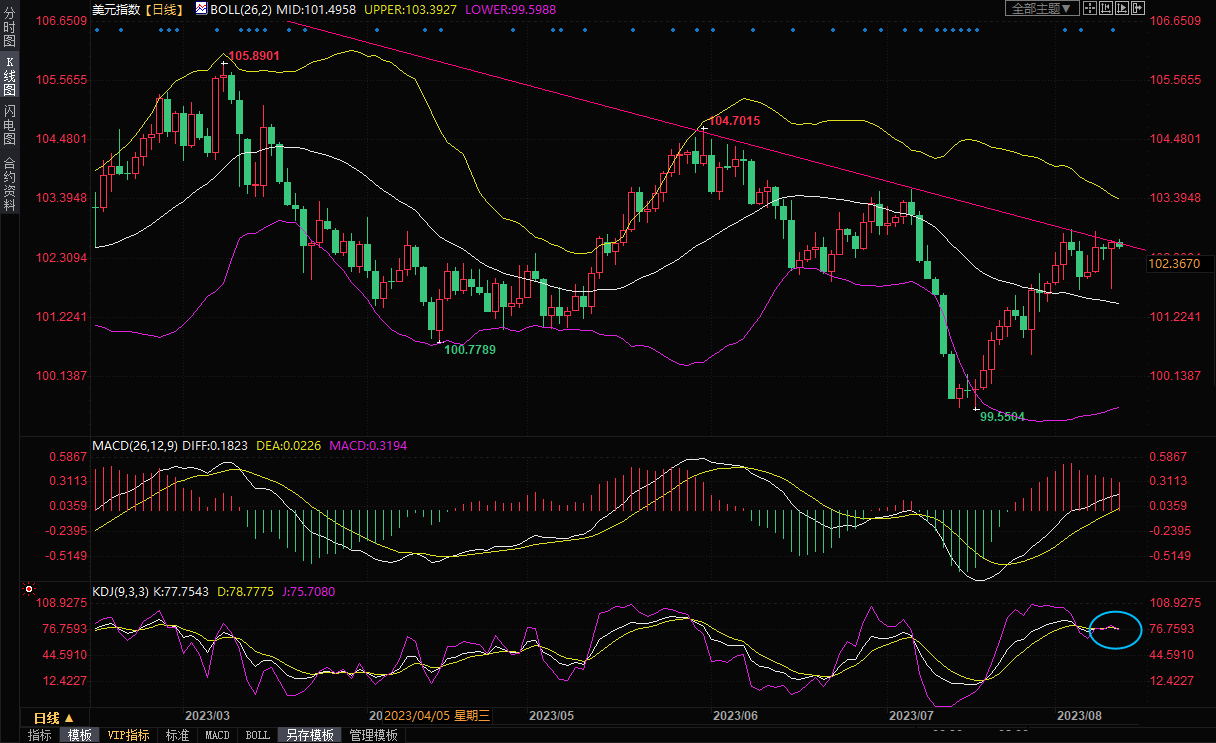Click the red KDJ settings icon

(29, 591)
